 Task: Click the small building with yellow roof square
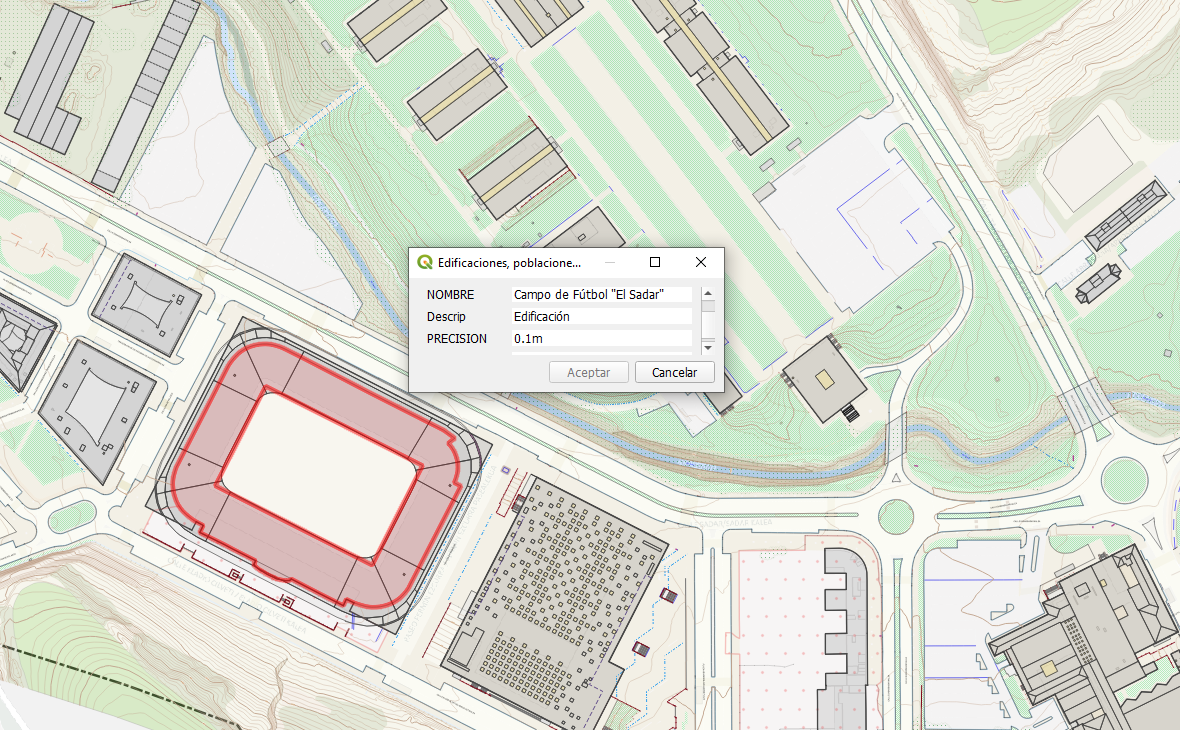823,378
